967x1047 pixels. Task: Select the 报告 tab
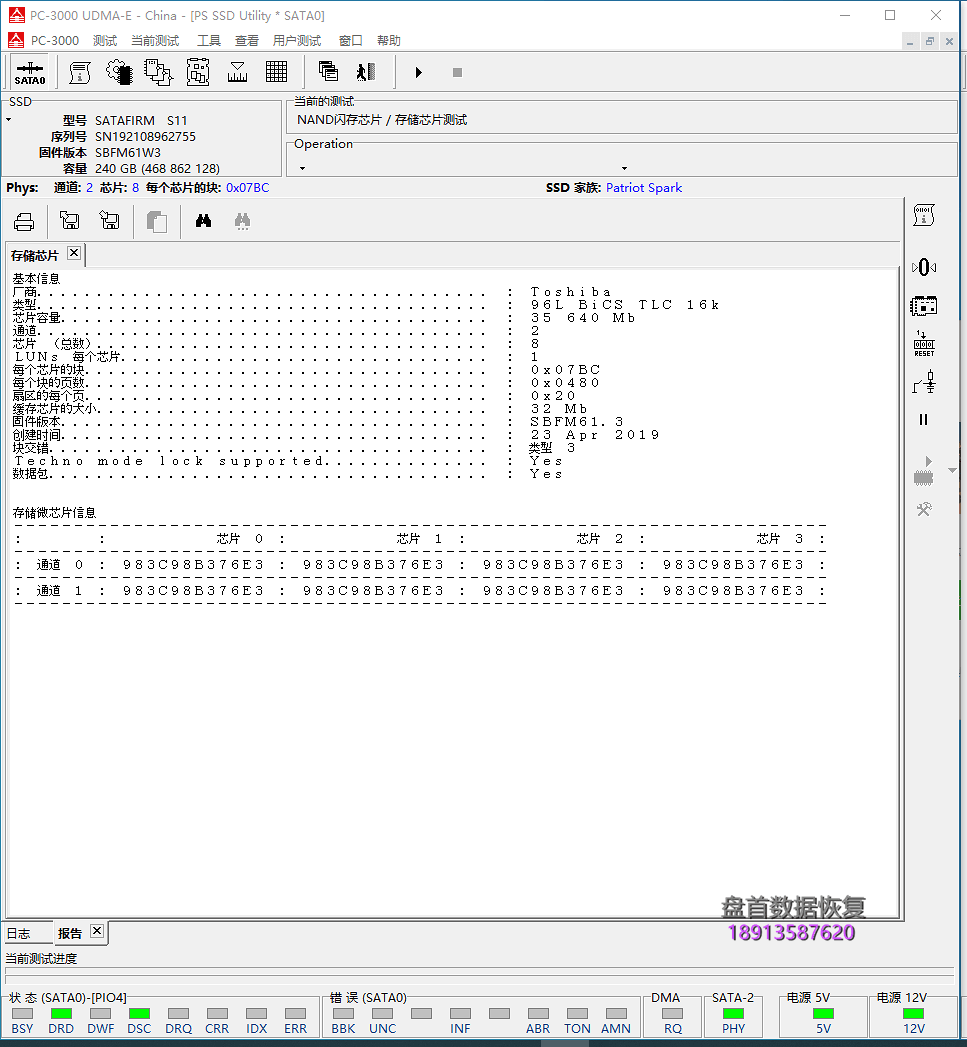(x=69, y=933)
